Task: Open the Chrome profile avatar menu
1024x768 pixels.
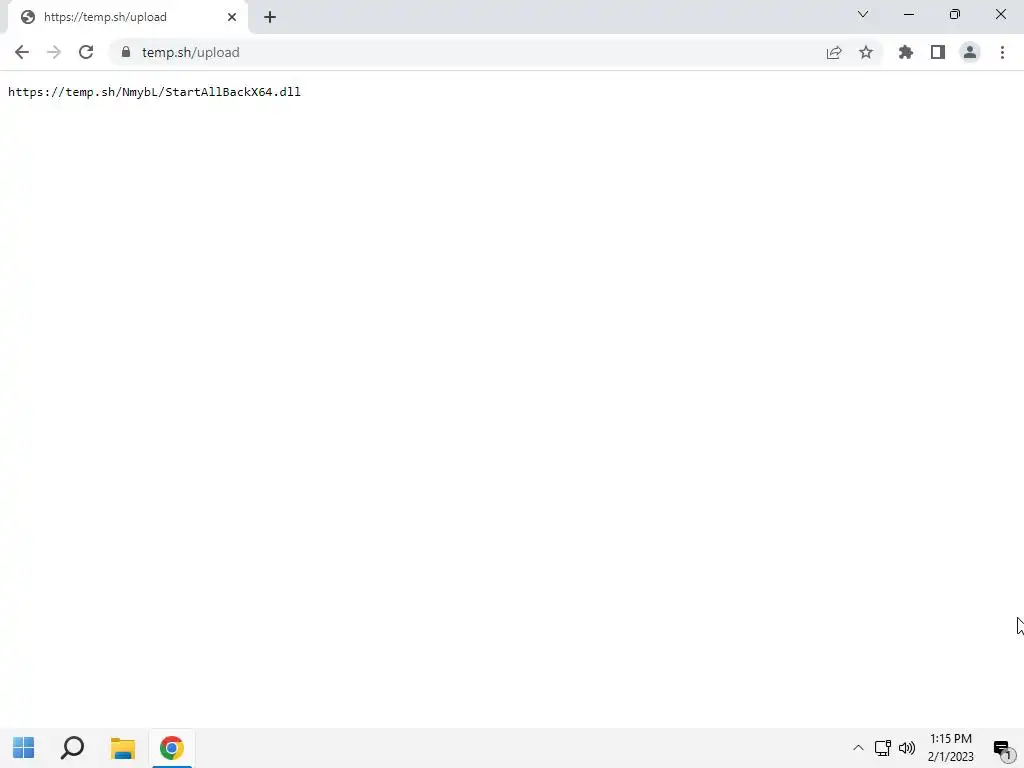Action: point(970,52)
